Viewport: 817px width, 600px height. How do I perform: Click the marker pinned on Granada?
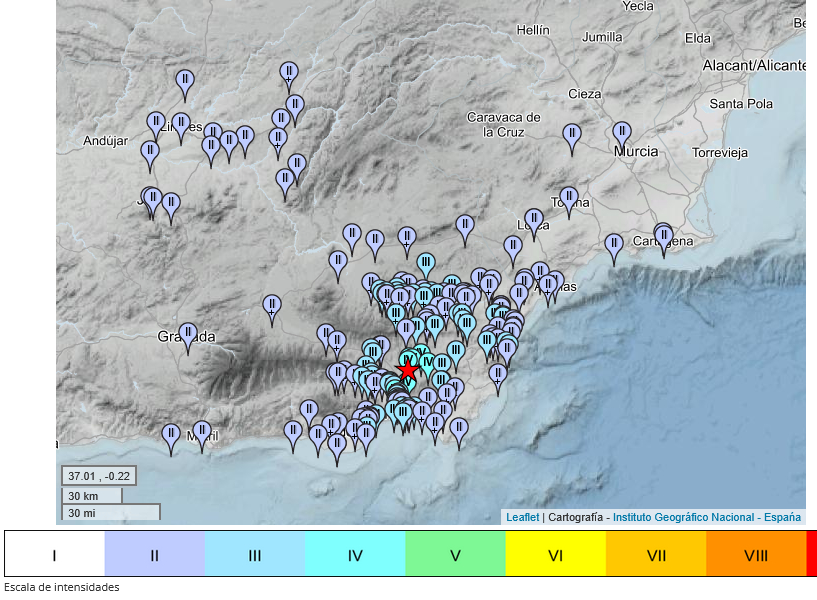188,335
